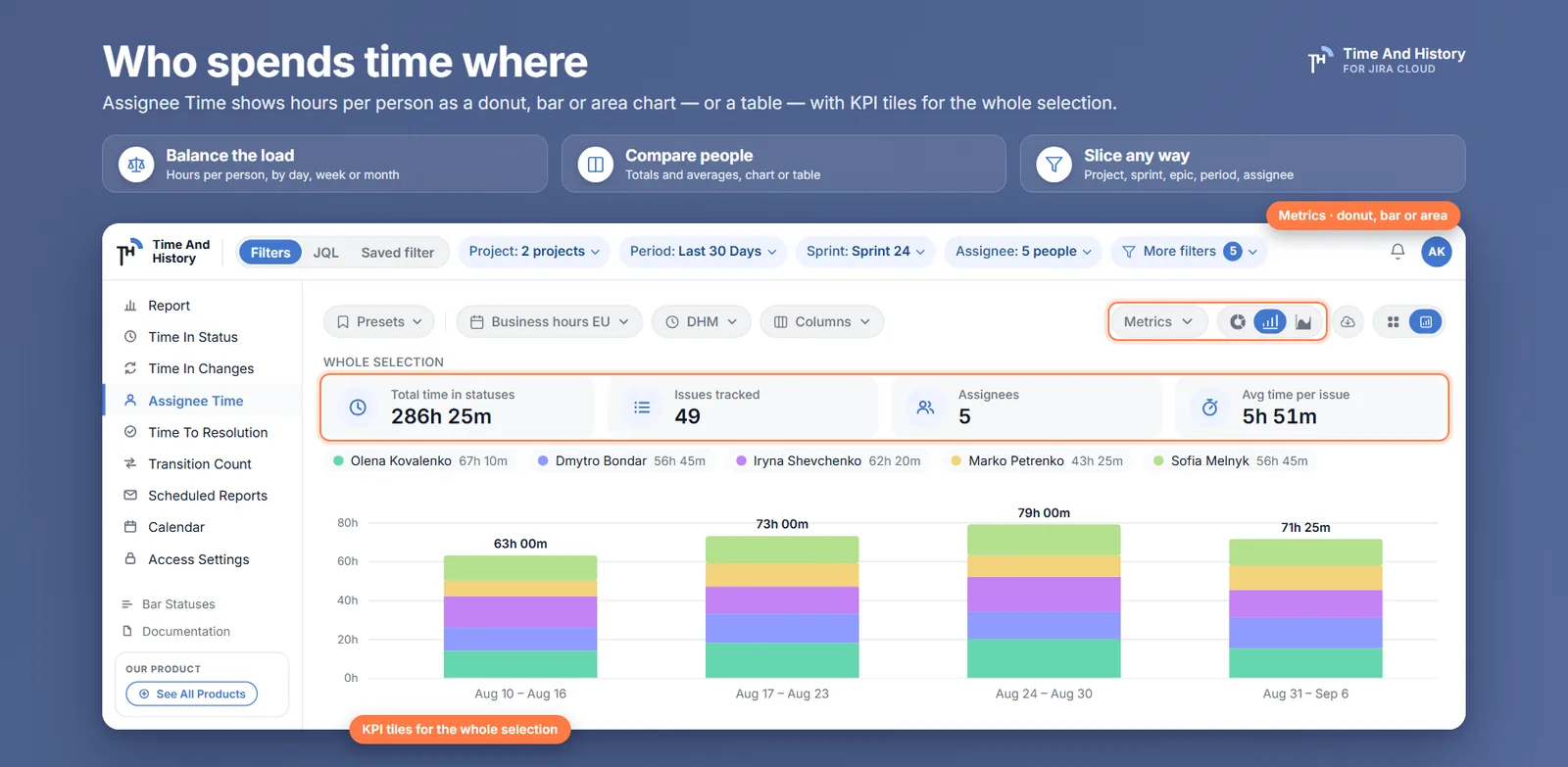
Task: Open the Metrics dropdown
Action: [1158, 321]
